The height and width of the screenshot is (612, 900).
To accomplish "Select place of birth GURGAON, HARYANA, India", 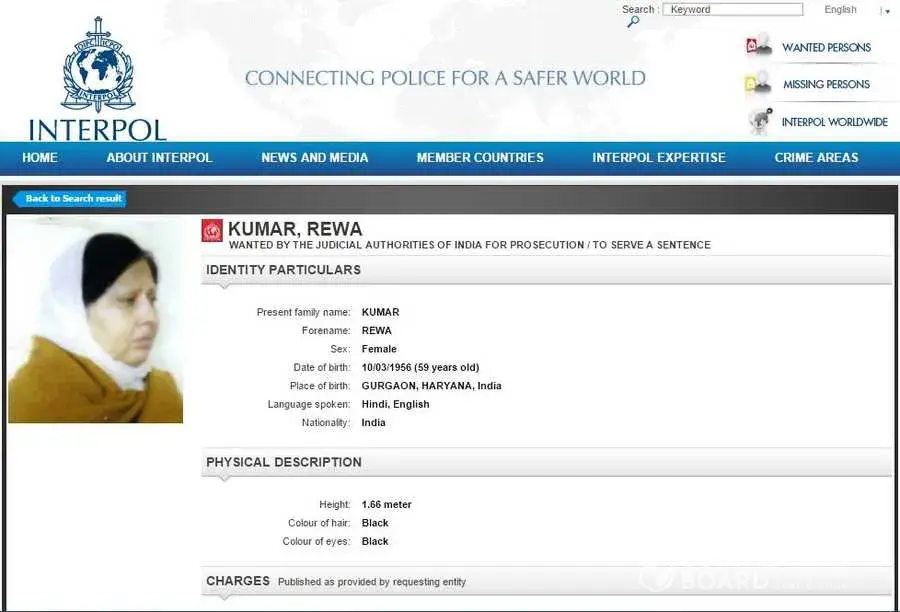I will coord(431,386).
